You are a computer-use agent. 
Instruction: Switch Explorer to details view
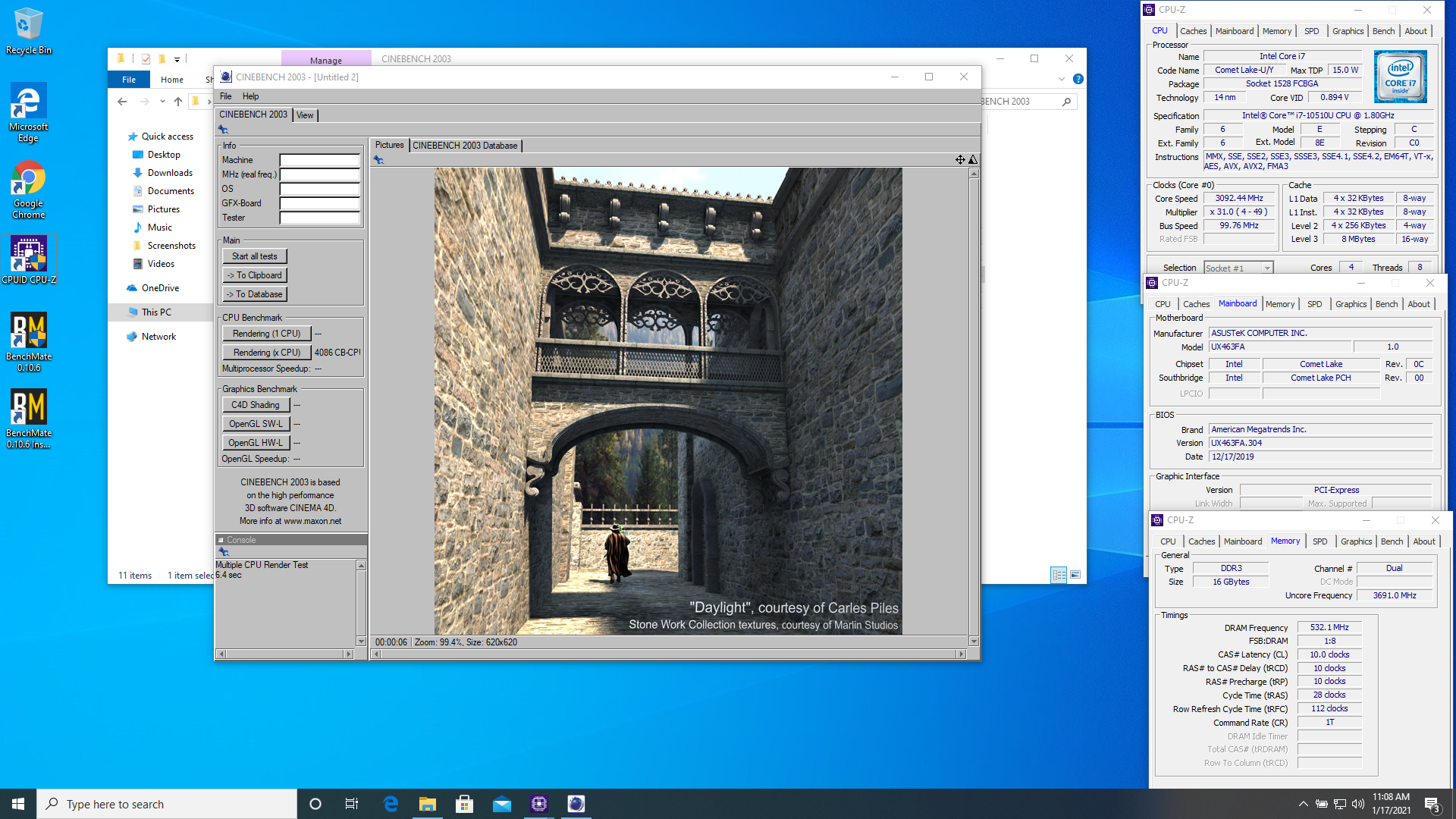click(1059, 575)
